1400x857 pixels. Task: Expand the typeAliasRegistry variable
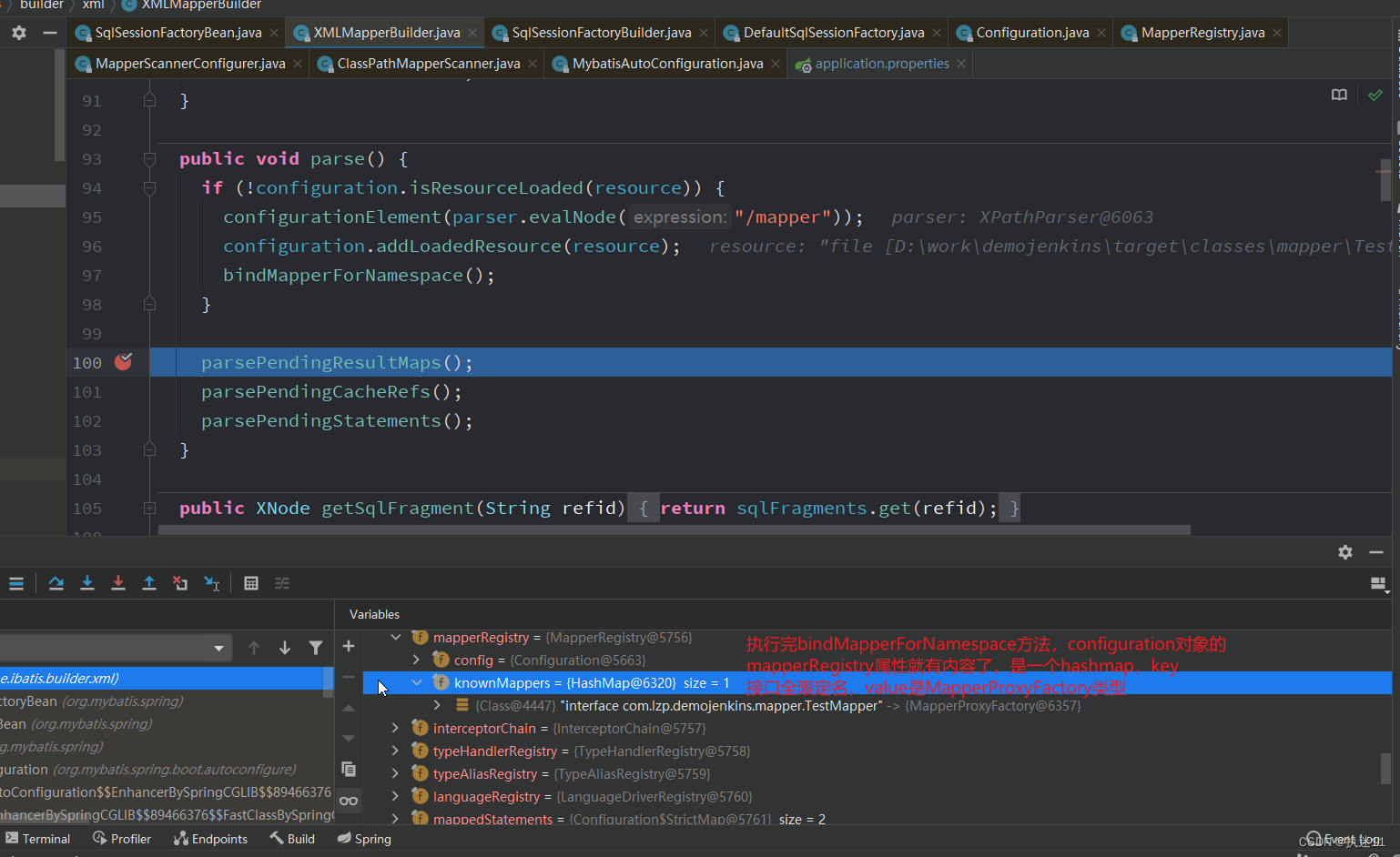(x=395, y=773)
